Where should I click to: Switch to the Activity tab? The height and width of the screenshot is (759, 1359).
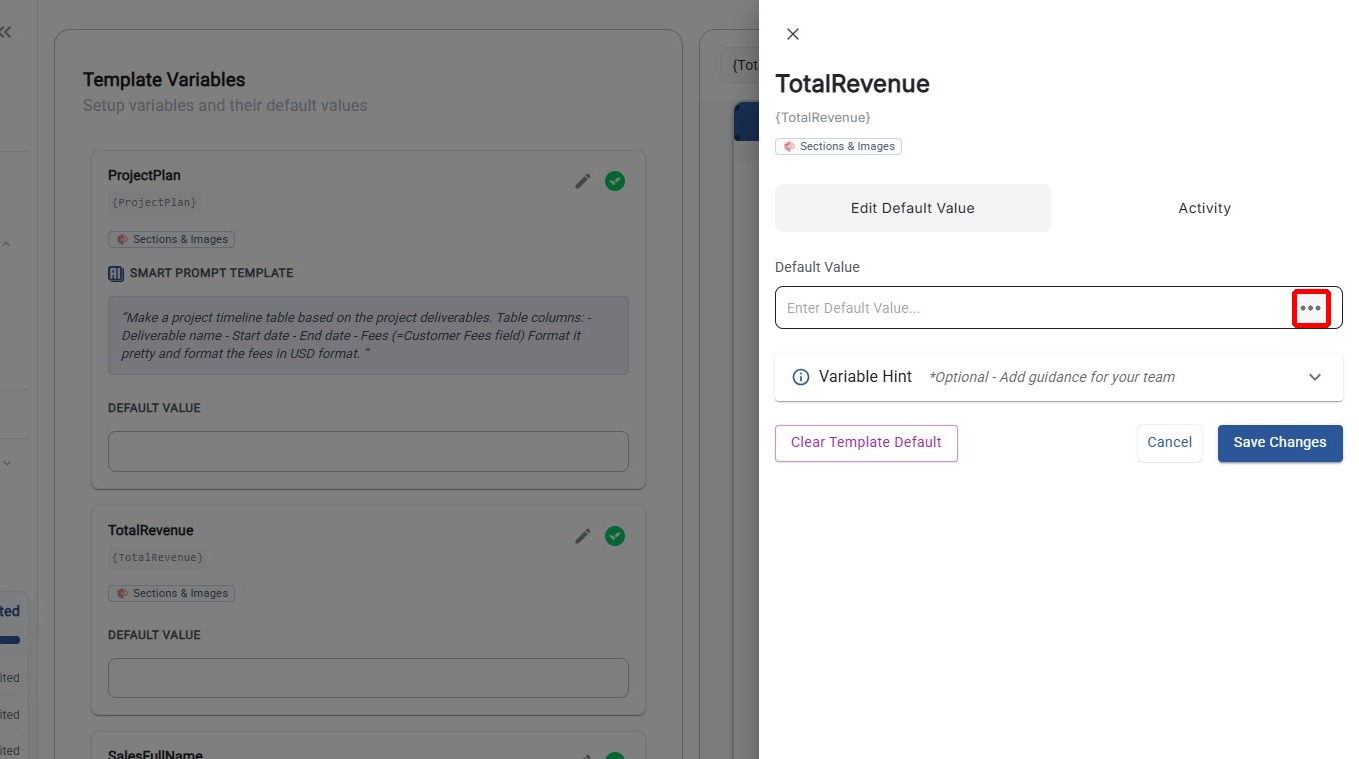1204,208
